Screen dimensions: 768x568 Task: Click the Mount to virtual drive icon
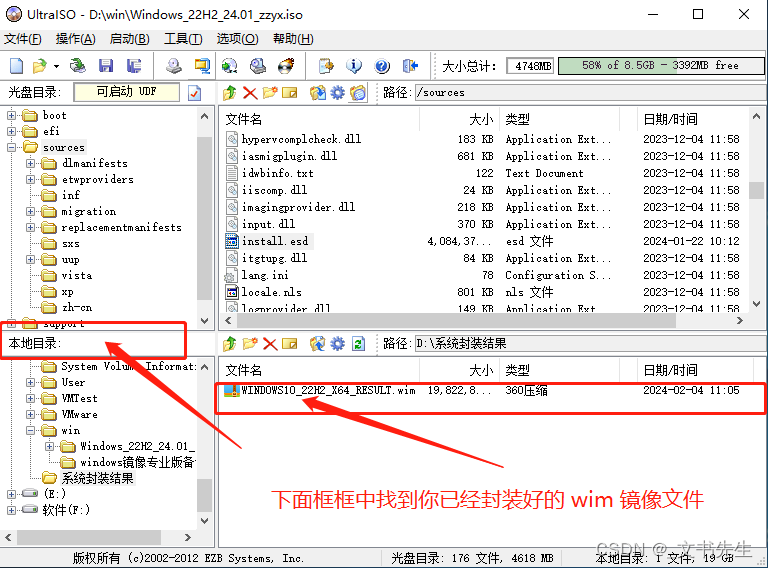[x=258, y=66]
